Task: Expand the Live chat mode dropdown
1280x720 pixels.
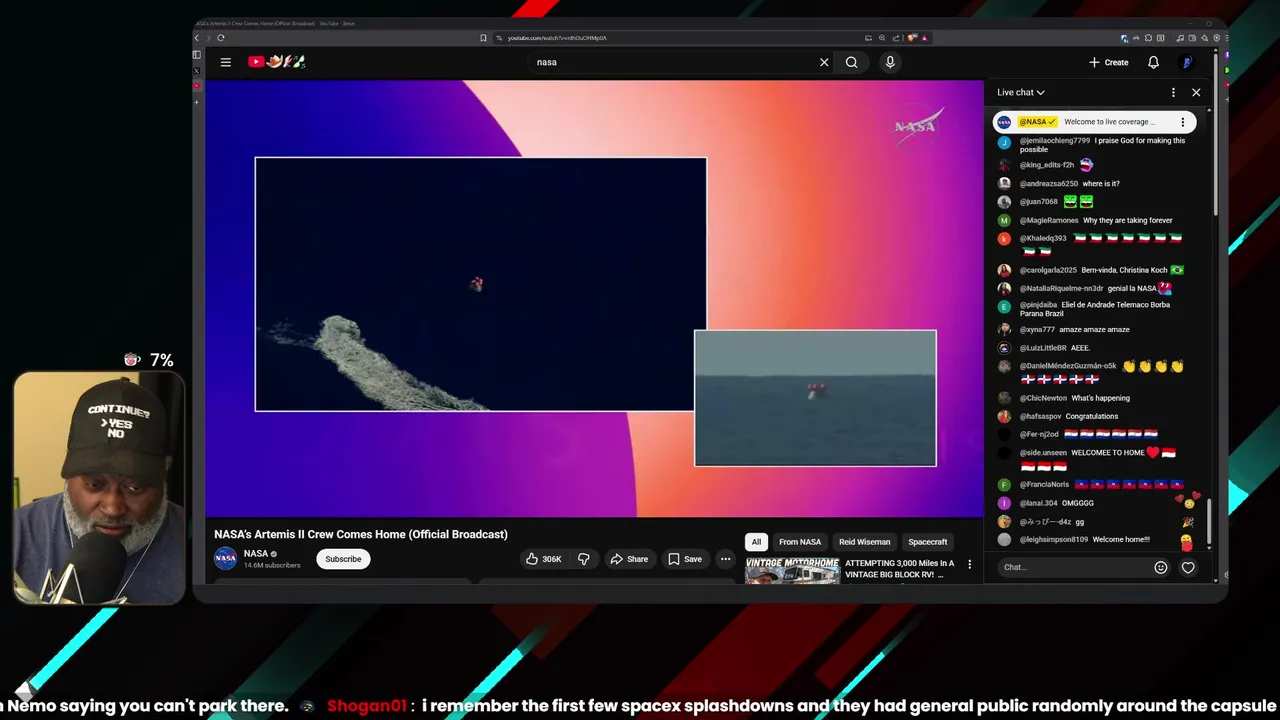Action: [1020, 92]
